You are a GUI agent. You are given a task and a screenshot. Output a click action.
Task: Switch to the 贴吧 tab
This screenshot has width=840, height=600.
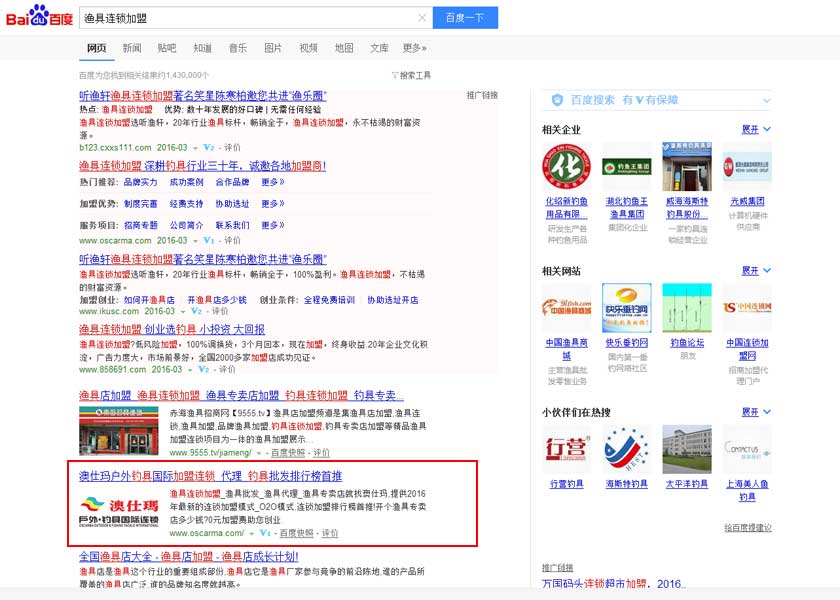pos(167,48)
